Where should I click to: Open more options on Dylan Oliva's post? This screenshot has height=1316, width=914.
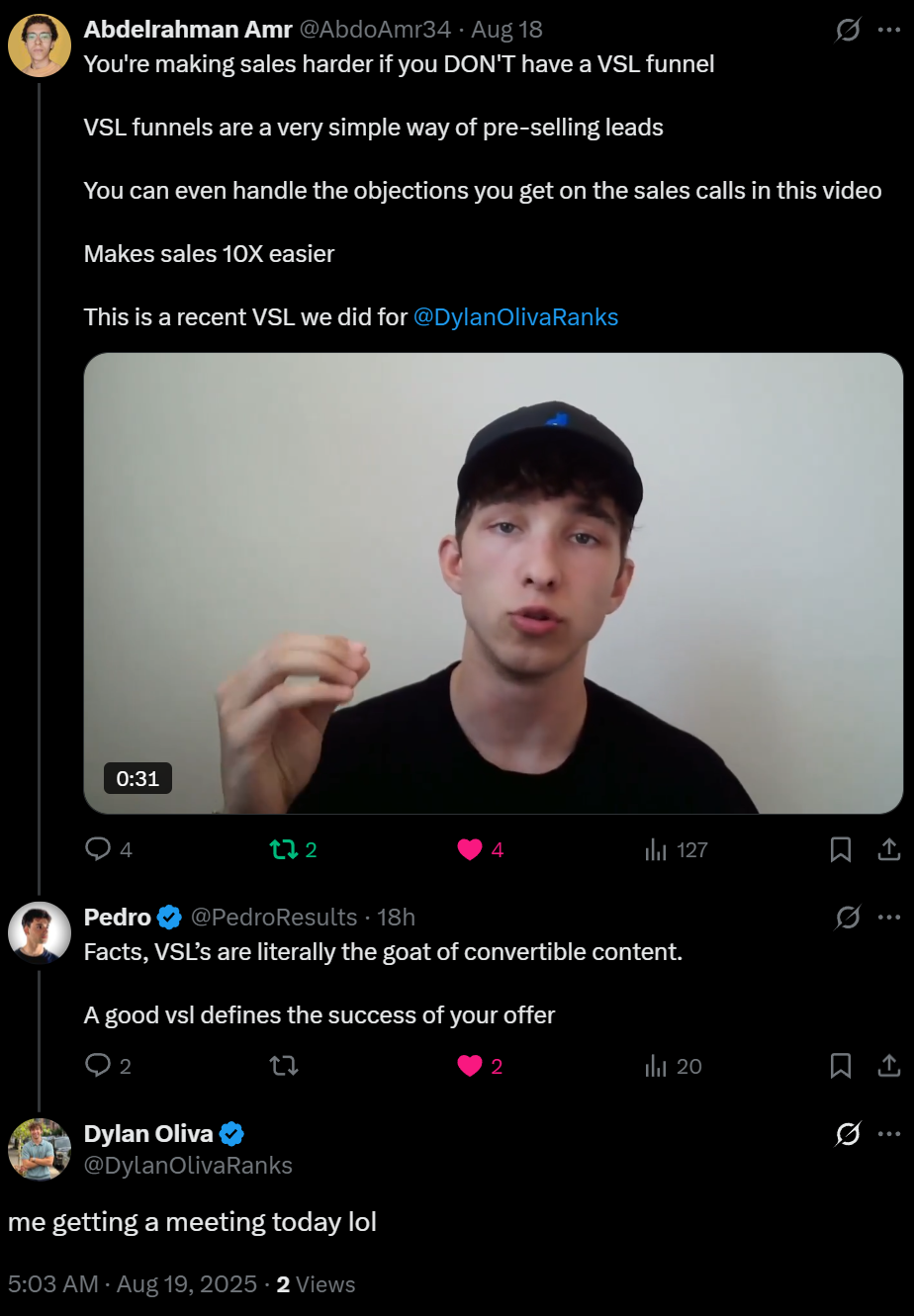click(889, 1134)
